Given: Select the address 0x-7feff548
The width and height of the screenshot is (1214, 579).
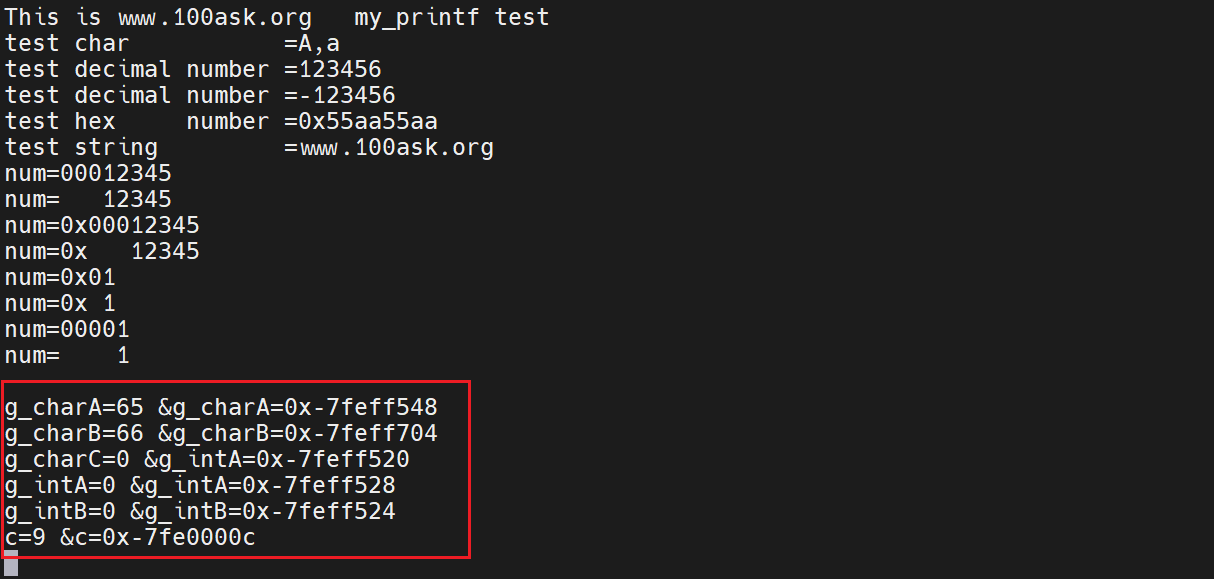Looking at the screenshot, I should [361, 408].
